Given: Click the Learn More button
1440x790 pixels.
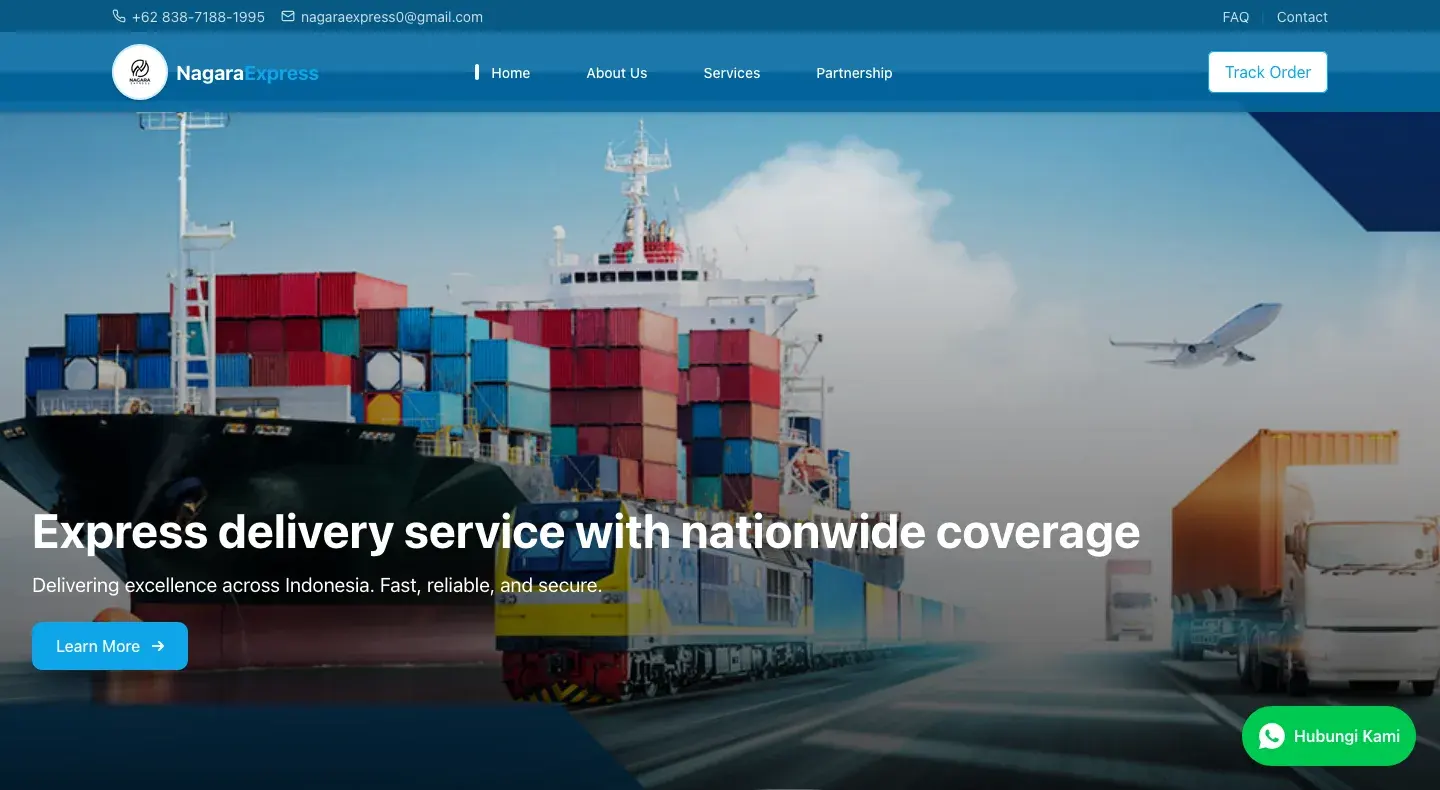Looking at the screenshot, I should [110, 646].
